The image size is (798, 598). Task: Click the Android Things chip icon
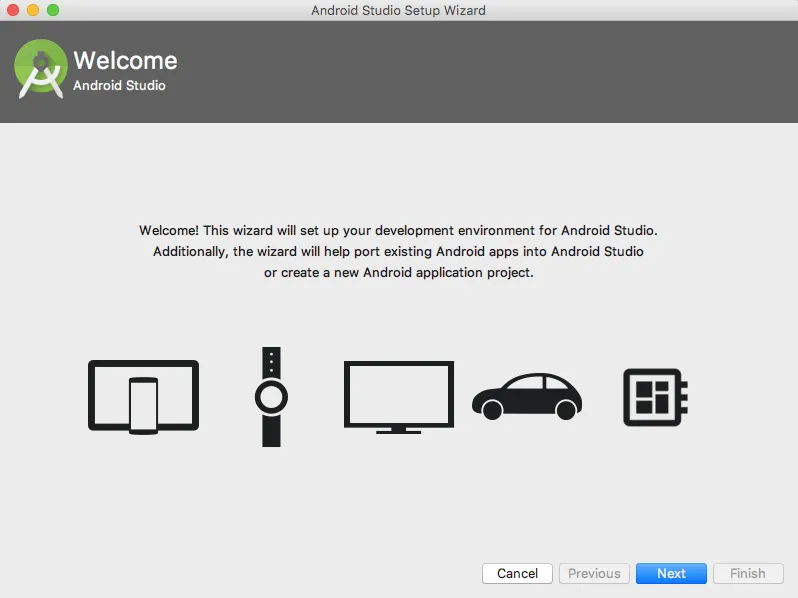tap(654, 397)
